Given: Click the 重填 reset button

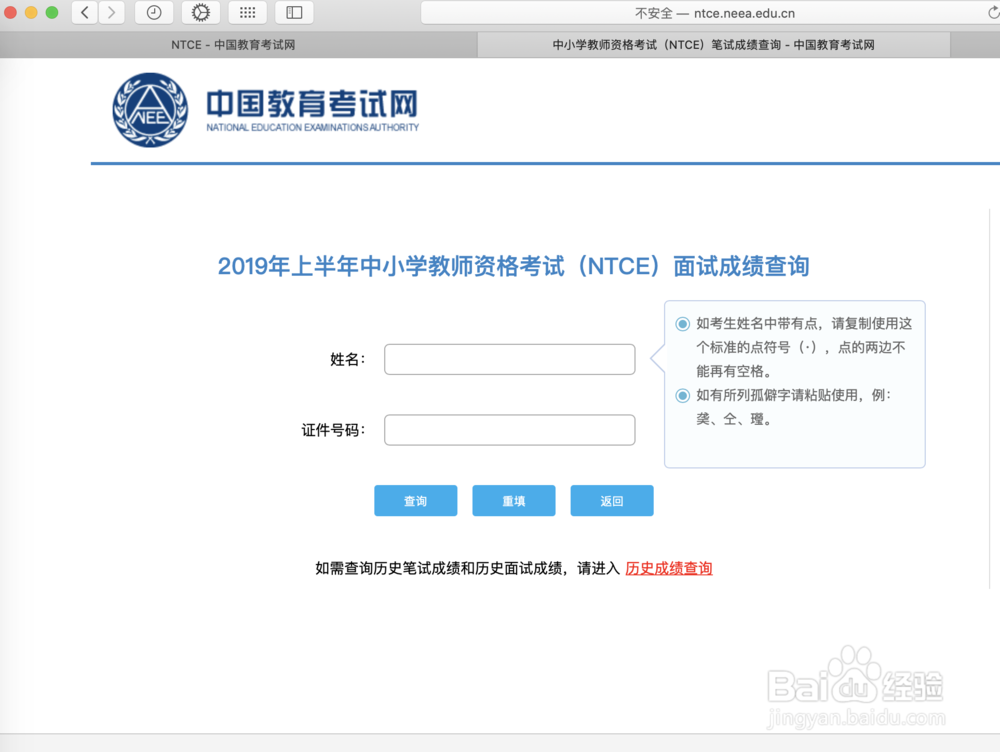Looking at the screenshot, I should (513, 501).
